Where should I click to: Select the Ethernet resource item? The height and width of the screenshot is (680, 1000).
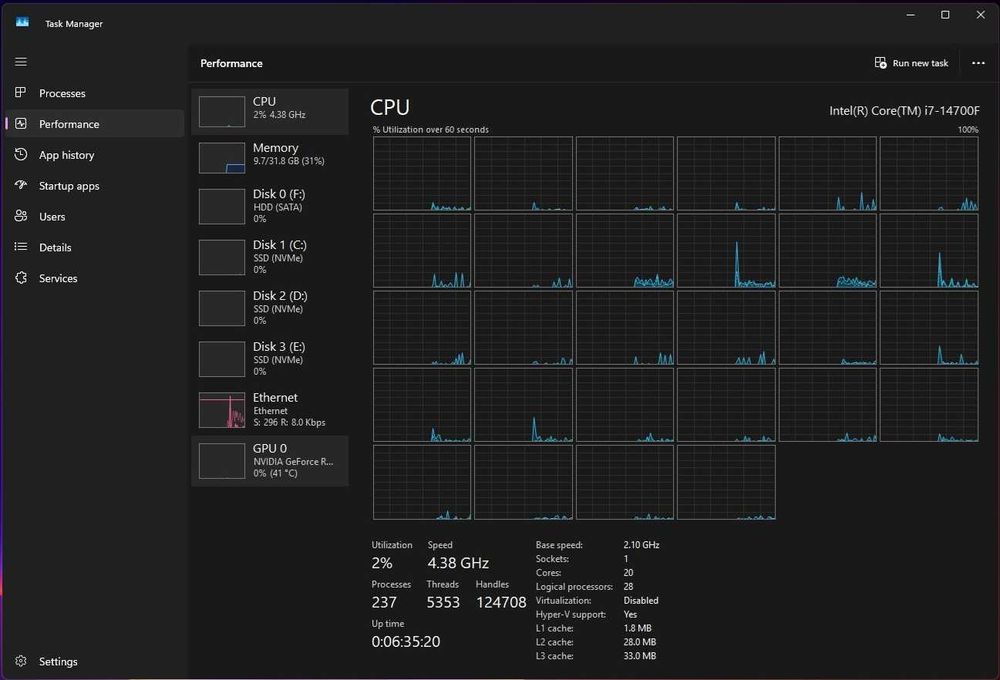[270, 410]
